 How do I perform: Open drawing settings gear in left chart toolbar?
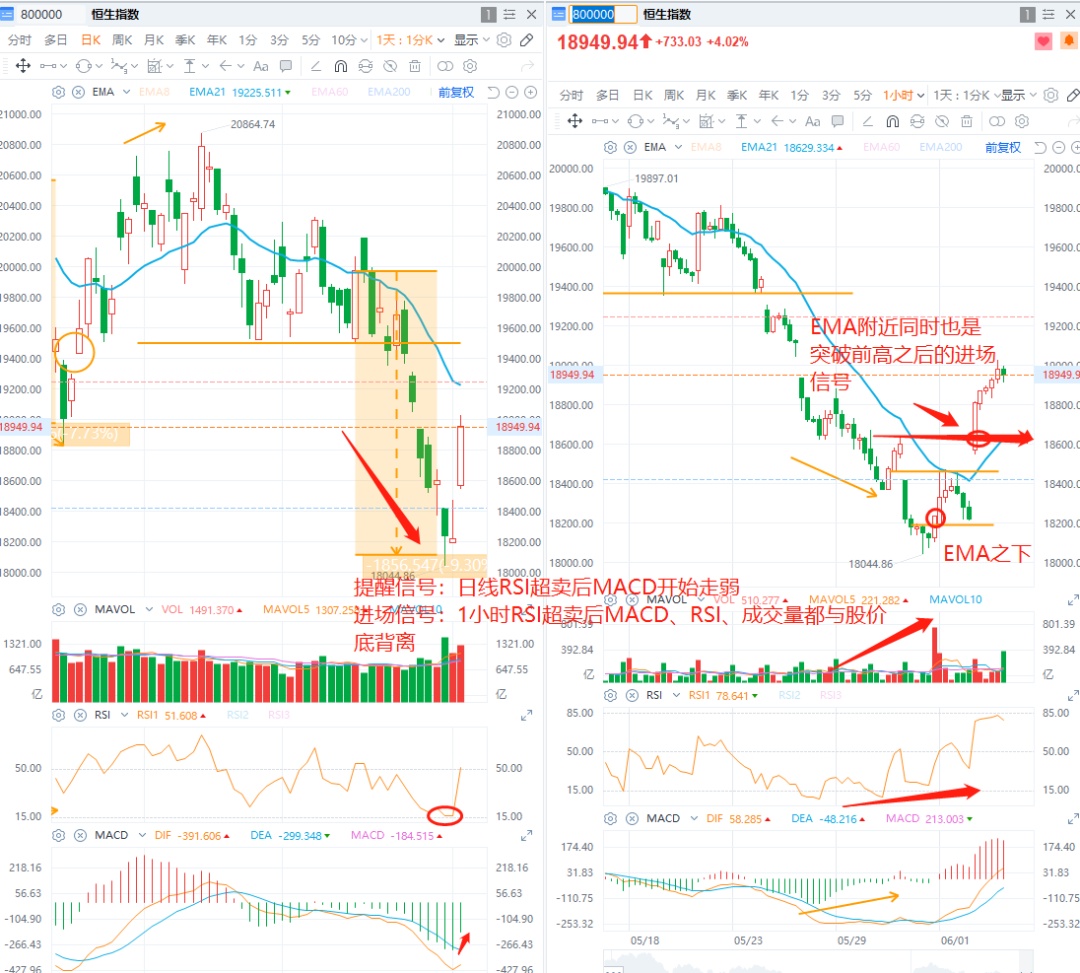(470, 66)
